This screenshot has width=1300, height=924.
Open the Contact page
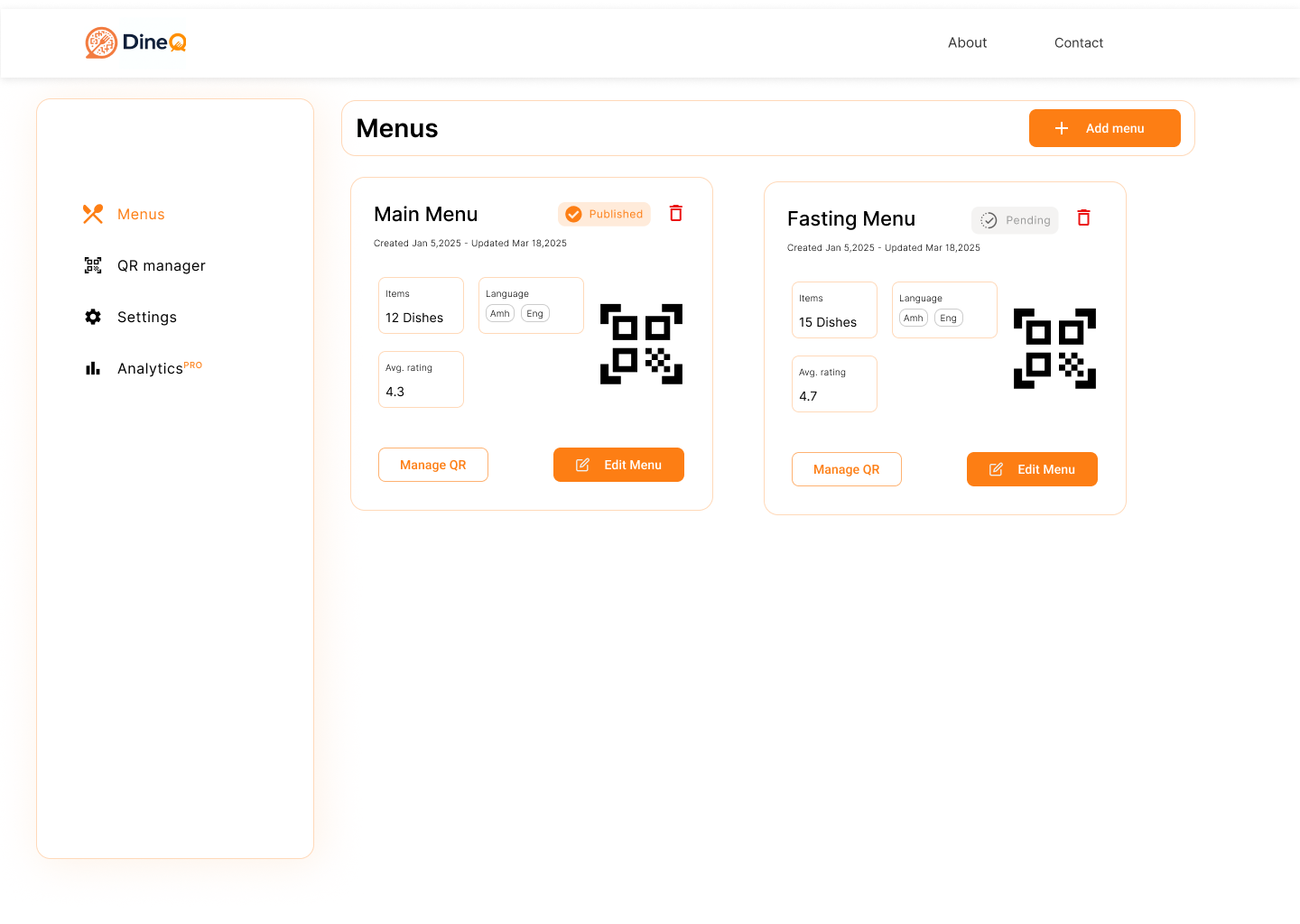click(1079, 42)
